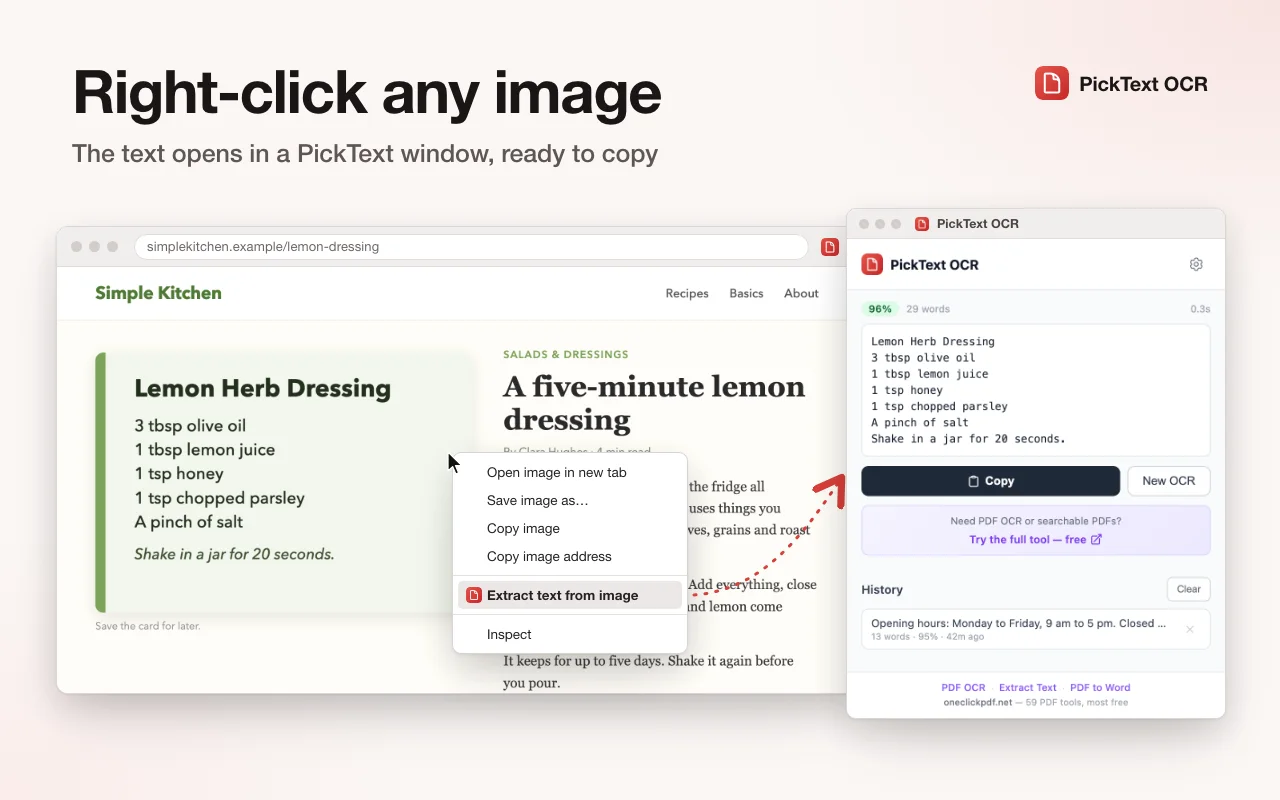Click the 96% confidence badge
This screenshot has height=800, width=1280.
(x=880, y=309)
